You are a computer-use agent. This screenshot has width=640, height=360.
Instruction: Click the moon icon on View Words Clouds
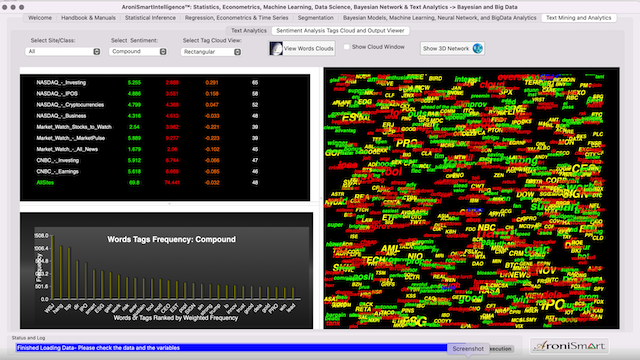(x=276, y=49)
